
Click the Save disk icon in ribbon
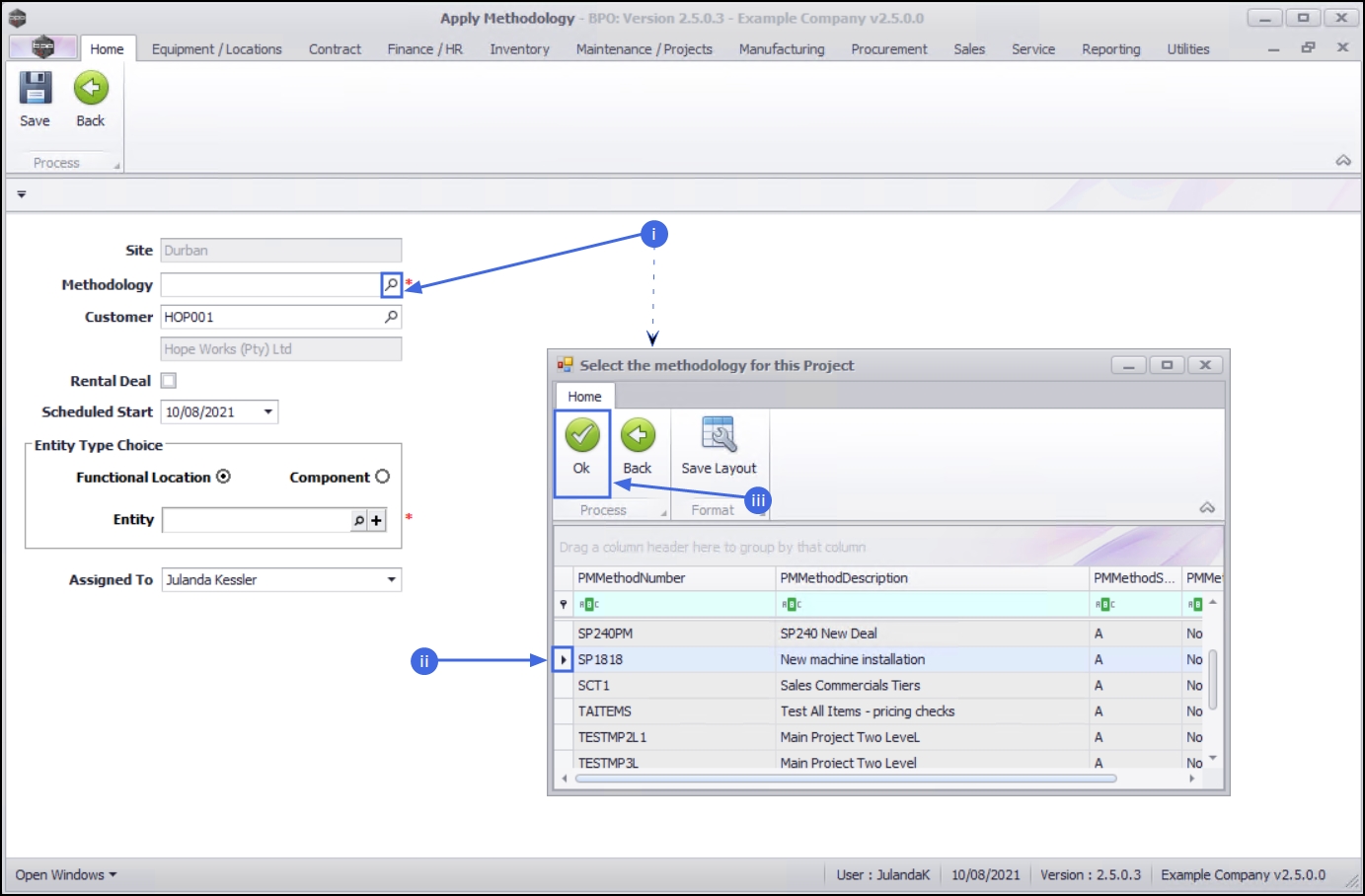[x=36, y=88]
